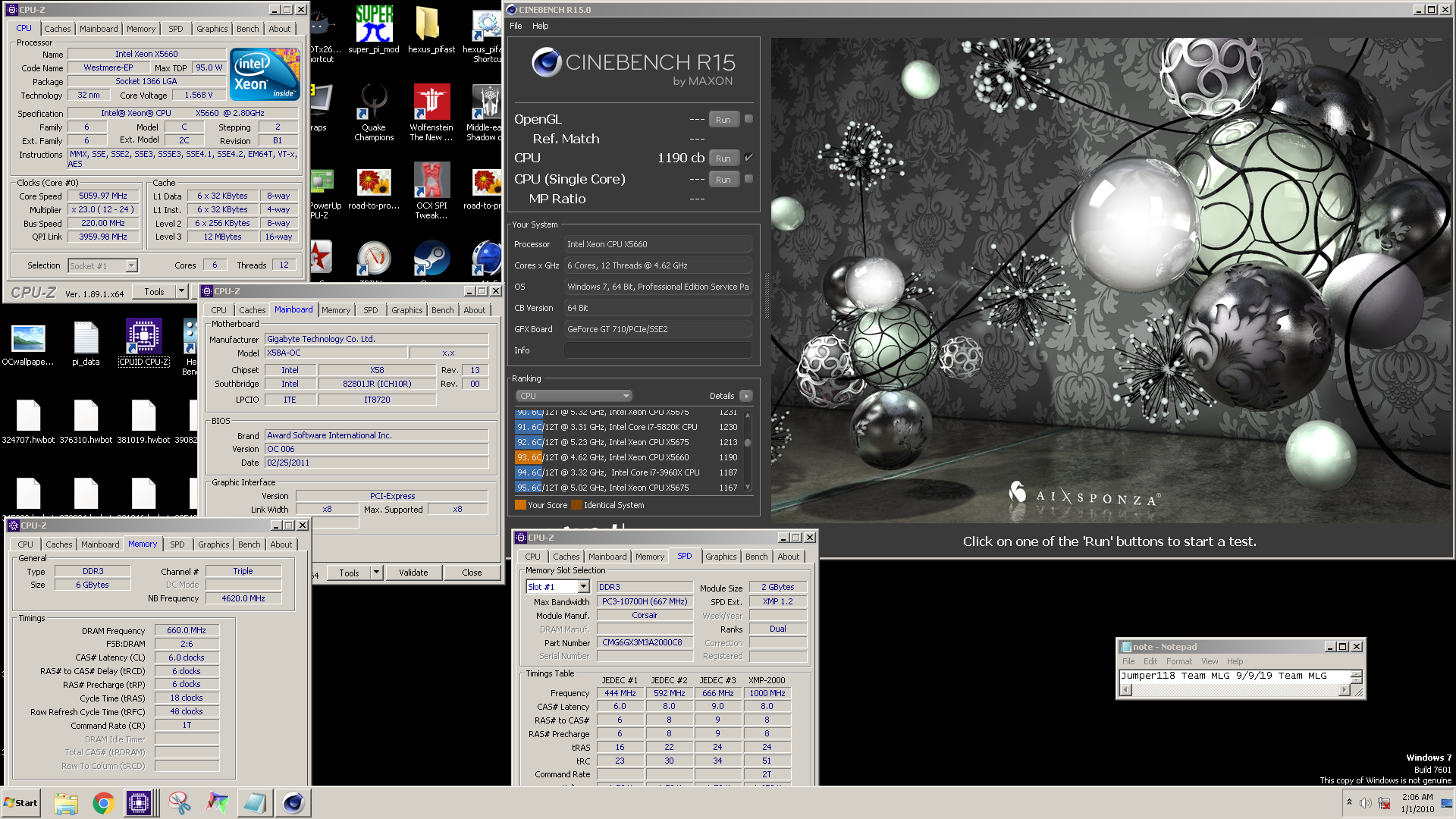The image size is (1456, 819).
Task: Open Graphics tab in the CPU-Z SPD window
Action: 721,557
